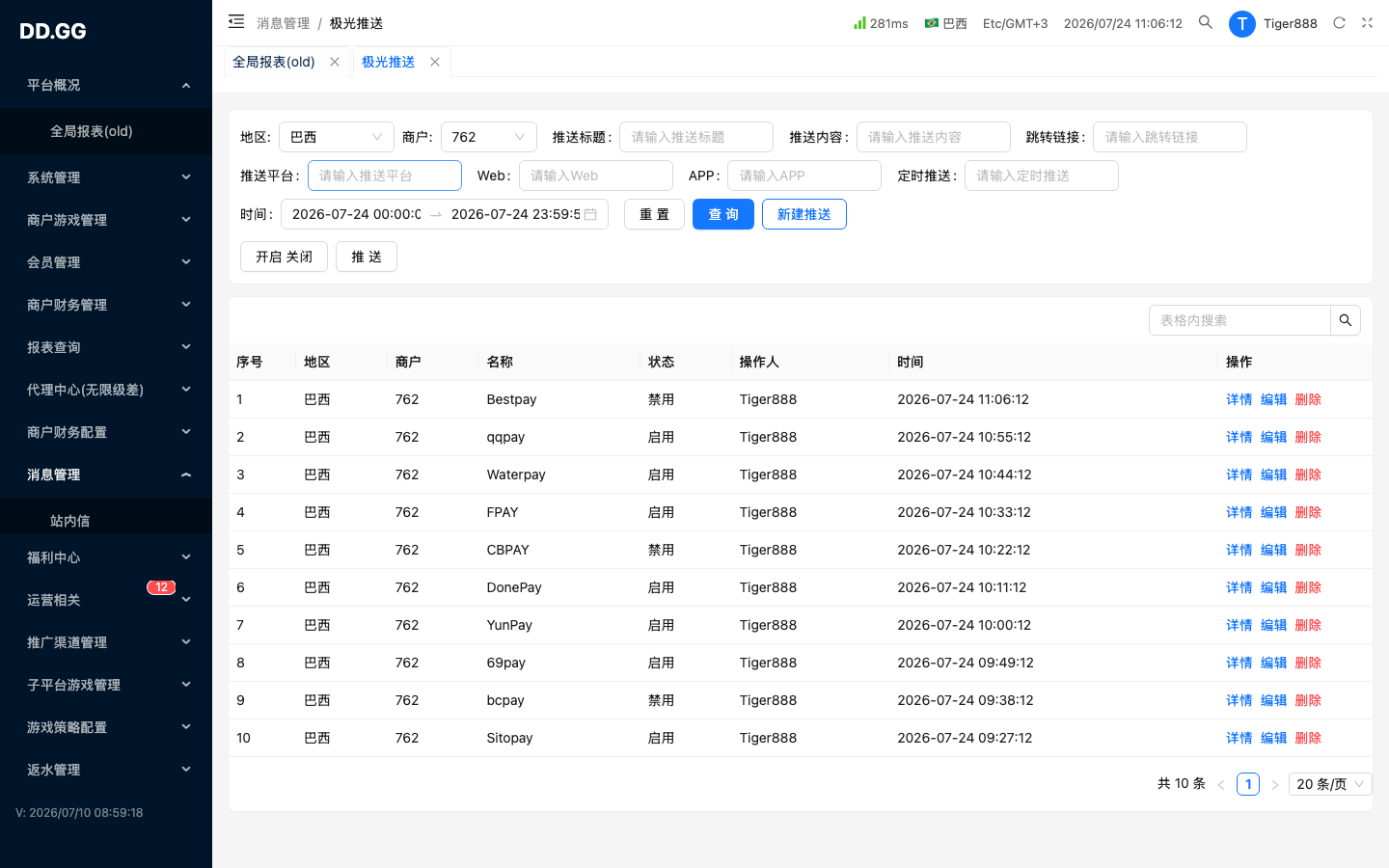Expand the 报表查询 menu
The width and height of the screenshot is (1389, 868).
pos(106,347)
